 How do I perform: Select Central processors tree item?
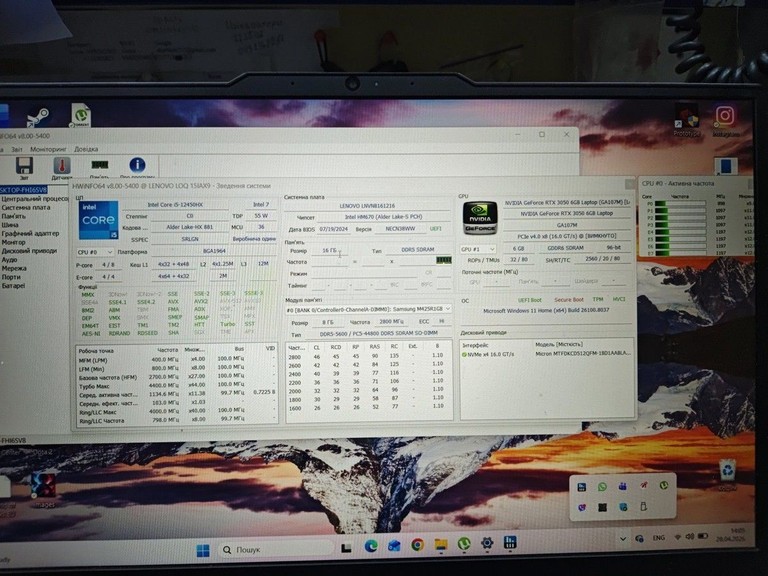click(34, 199)
